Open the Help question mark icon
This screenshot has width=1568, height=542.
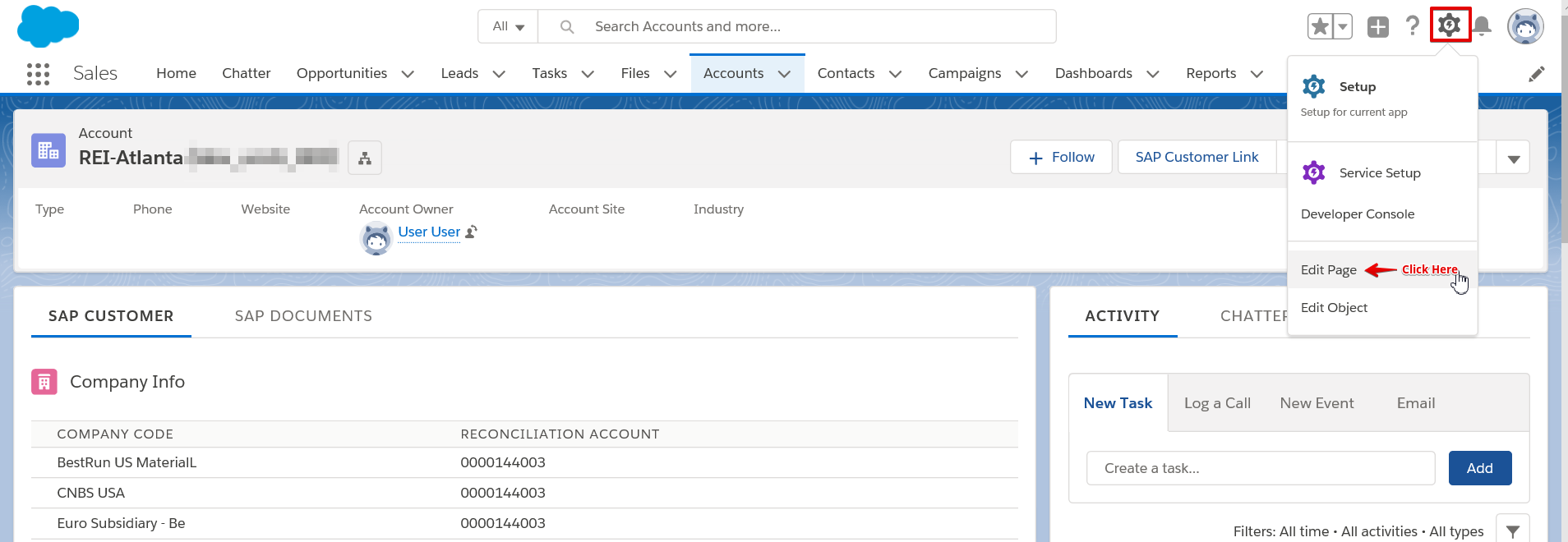coord(1413,26)
